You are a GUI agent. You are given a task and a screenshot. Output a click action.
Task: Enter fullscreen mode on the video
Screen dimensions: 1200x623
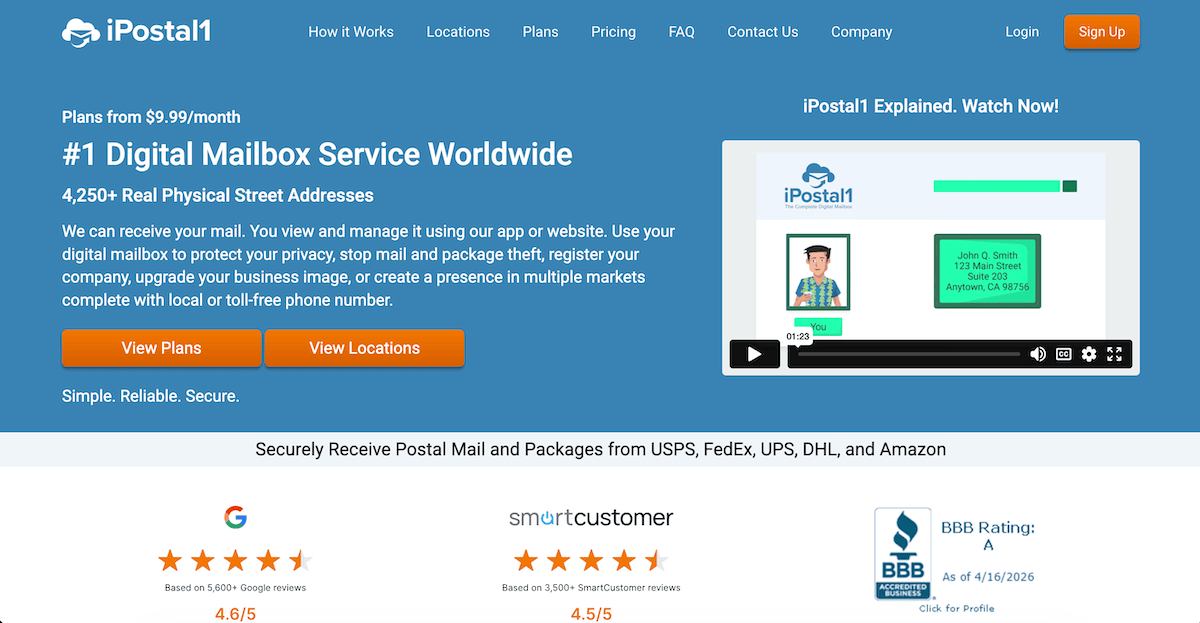tap(1115, 354)
